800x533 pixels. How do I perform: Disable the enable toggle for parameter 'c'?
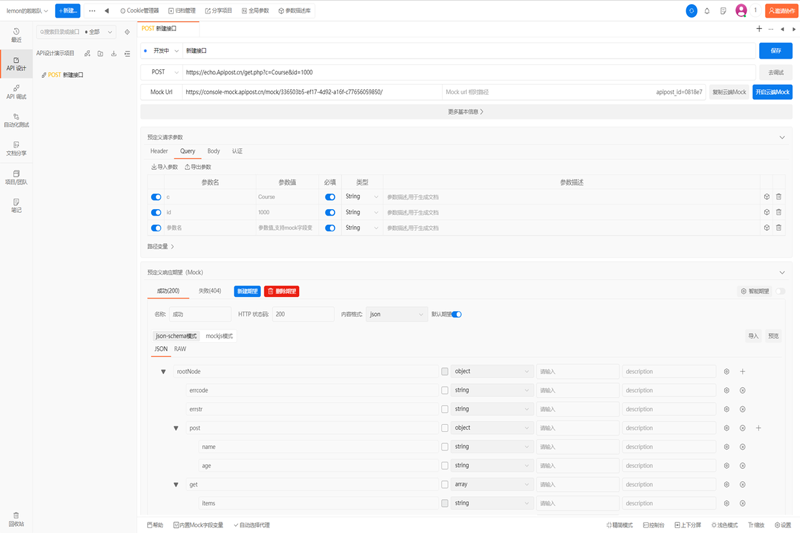[x=156, y=197]
